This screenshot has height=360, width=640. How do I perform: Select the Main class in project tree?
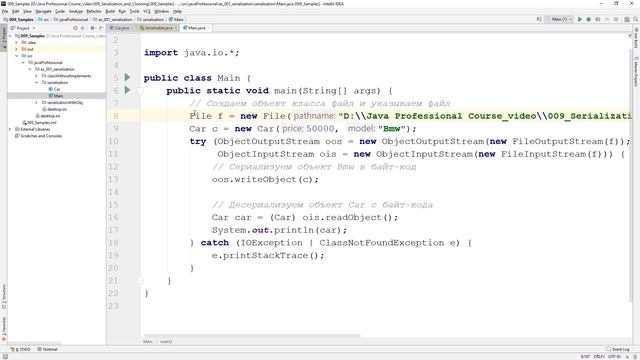click(56, 96)
